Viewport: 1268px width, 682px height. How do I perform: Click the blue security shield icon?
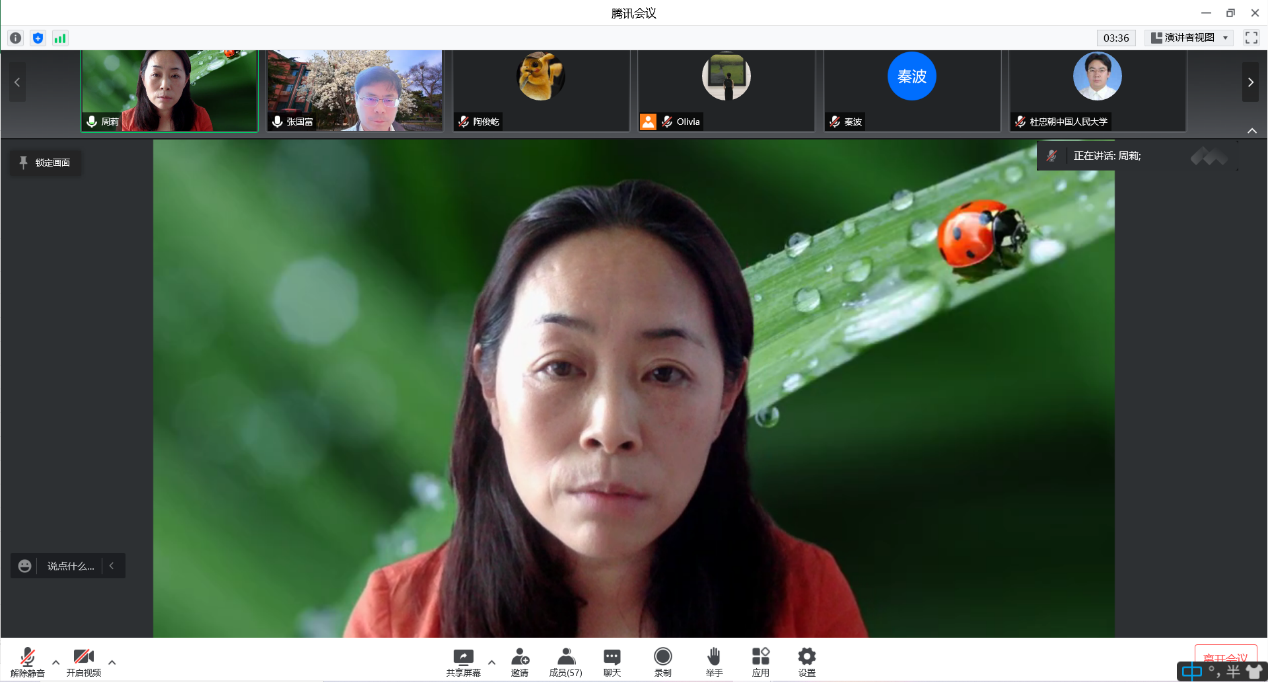[38, 38]
